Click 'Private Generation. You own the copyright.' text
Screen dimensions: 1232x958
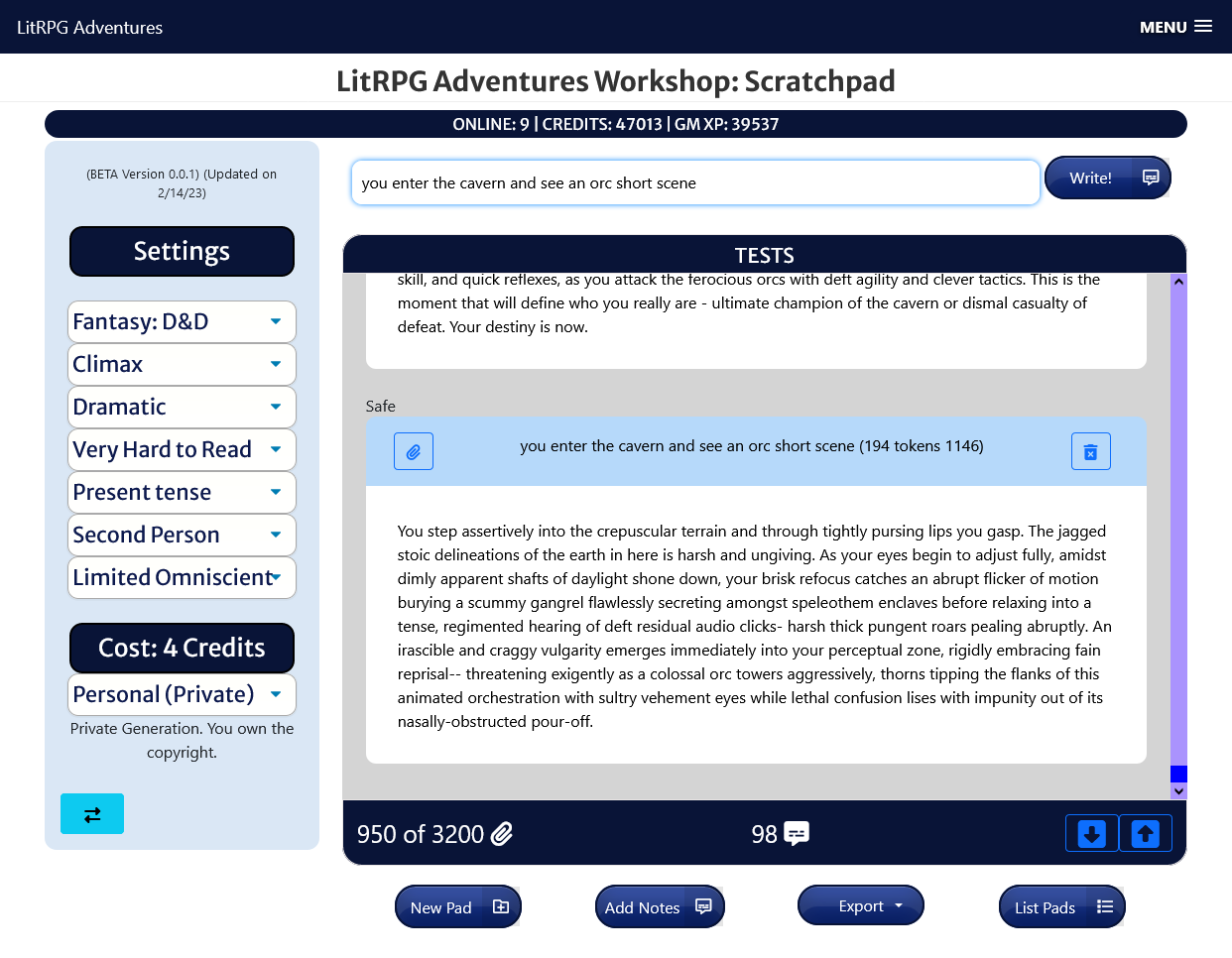click(182, 740)
